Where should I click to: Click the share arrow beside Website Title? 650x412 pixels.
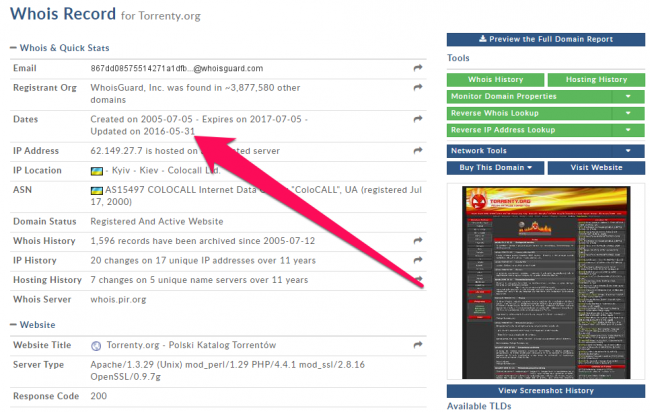pyautogui.click(x=418, y=344)
